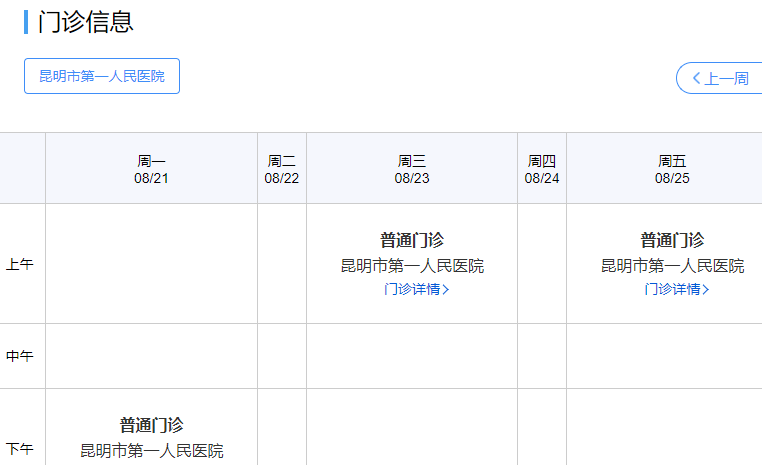Click hospital name under Monday afternoon 普通门诊
Image resolution: width=762 pixels, height=465 pixels.
(x=152, y=451)
